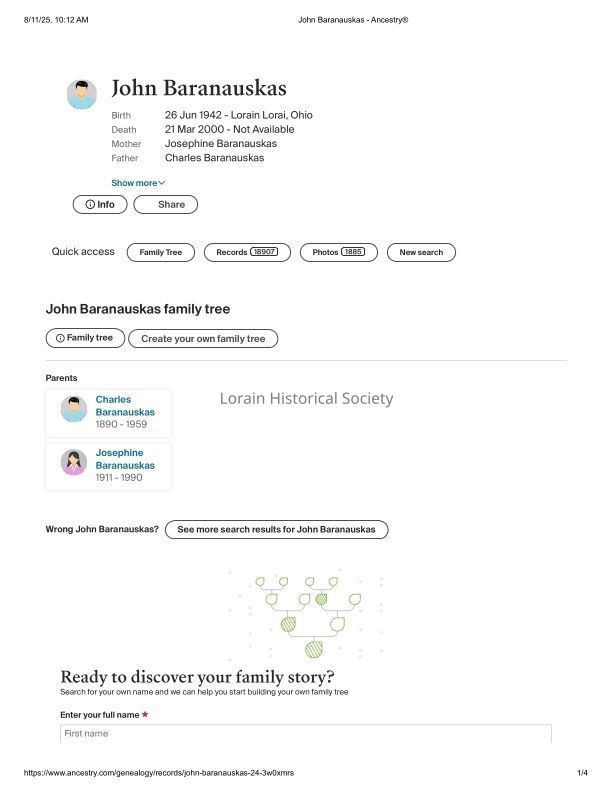Click John Baranauskas profile avatar icon
The width and height of the screenshot is (612, 792).
click(x=82, y=95)
